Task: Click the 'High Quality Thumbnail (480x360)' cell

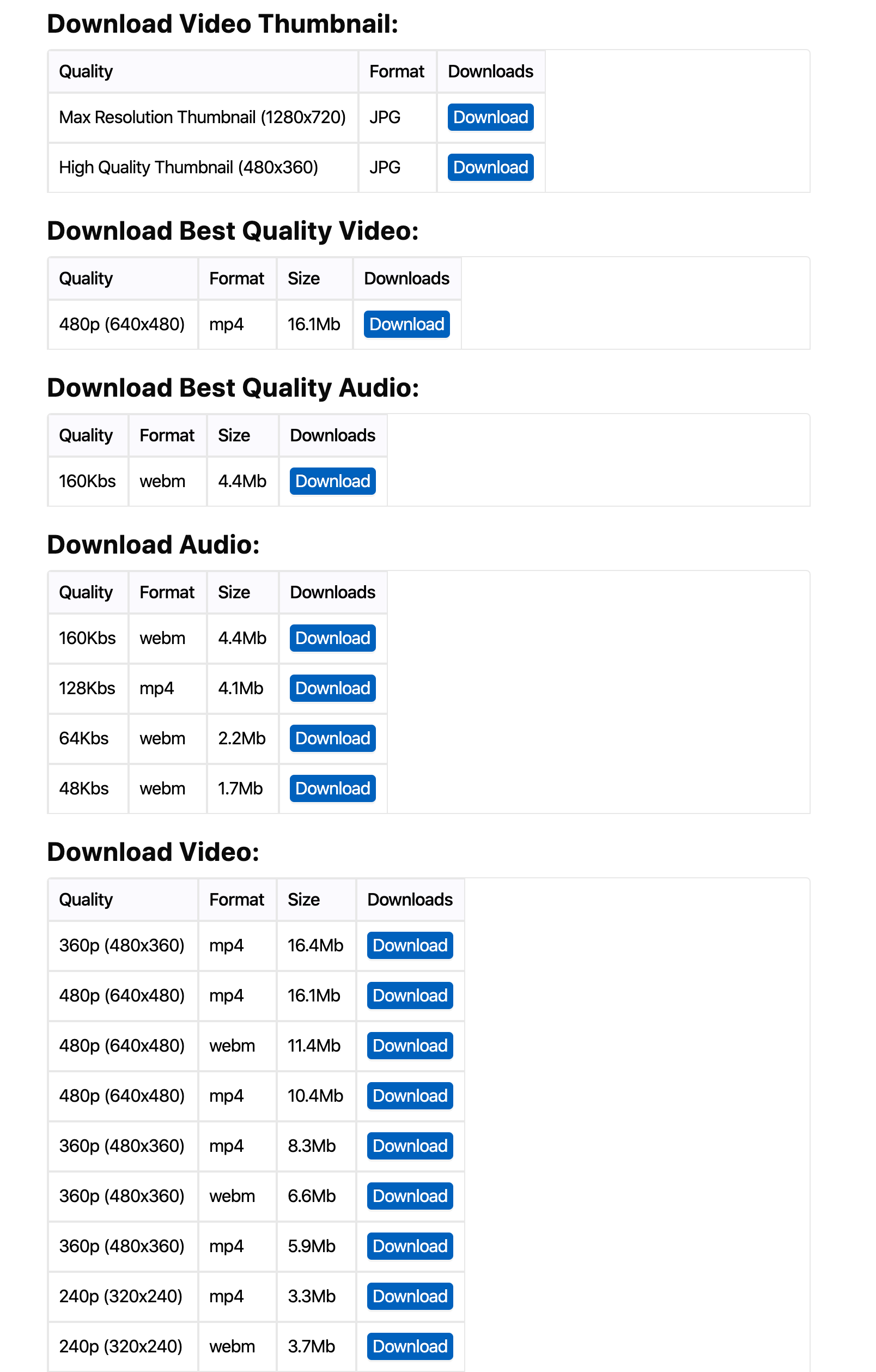Action: click(x=203, y=167)
